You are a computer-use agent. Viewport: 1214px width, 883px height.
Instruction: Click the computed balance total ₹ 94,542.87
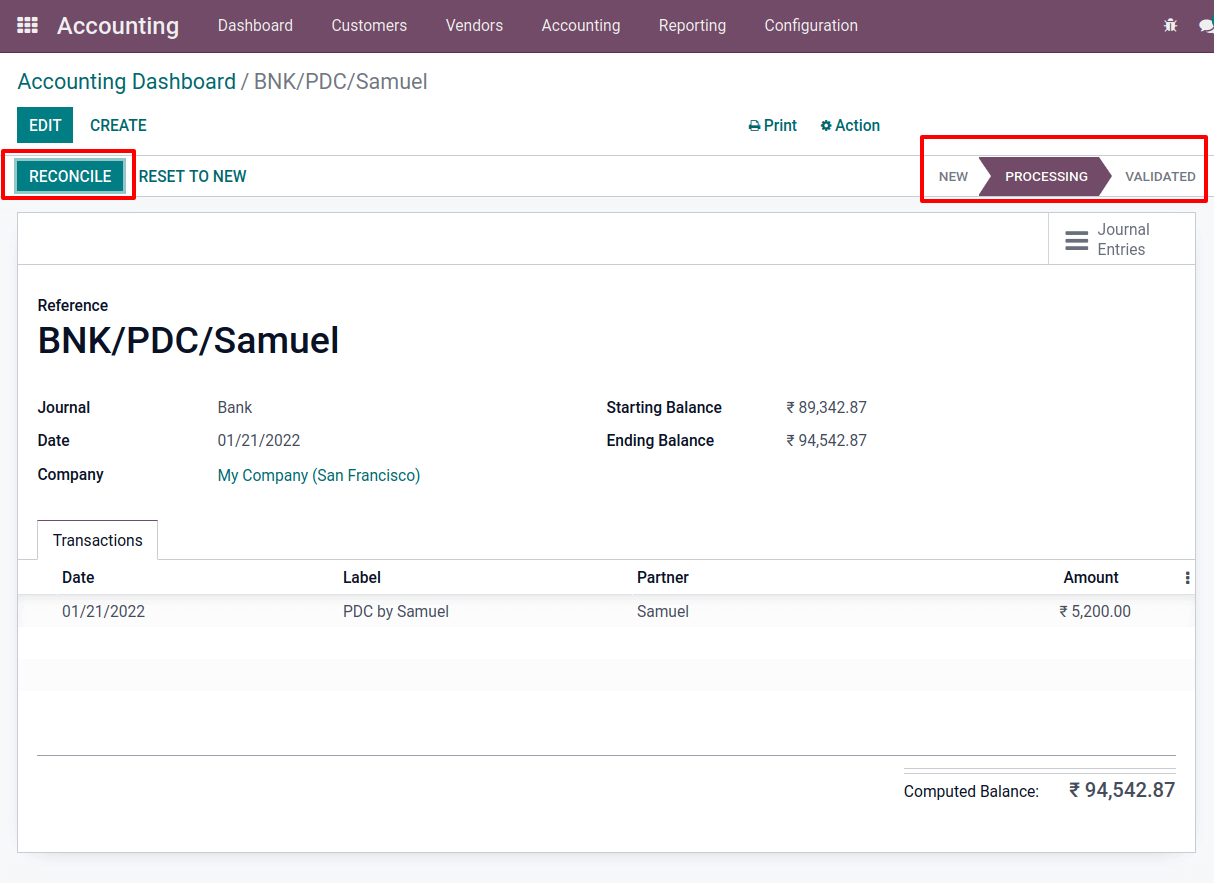coord(1122,790)
